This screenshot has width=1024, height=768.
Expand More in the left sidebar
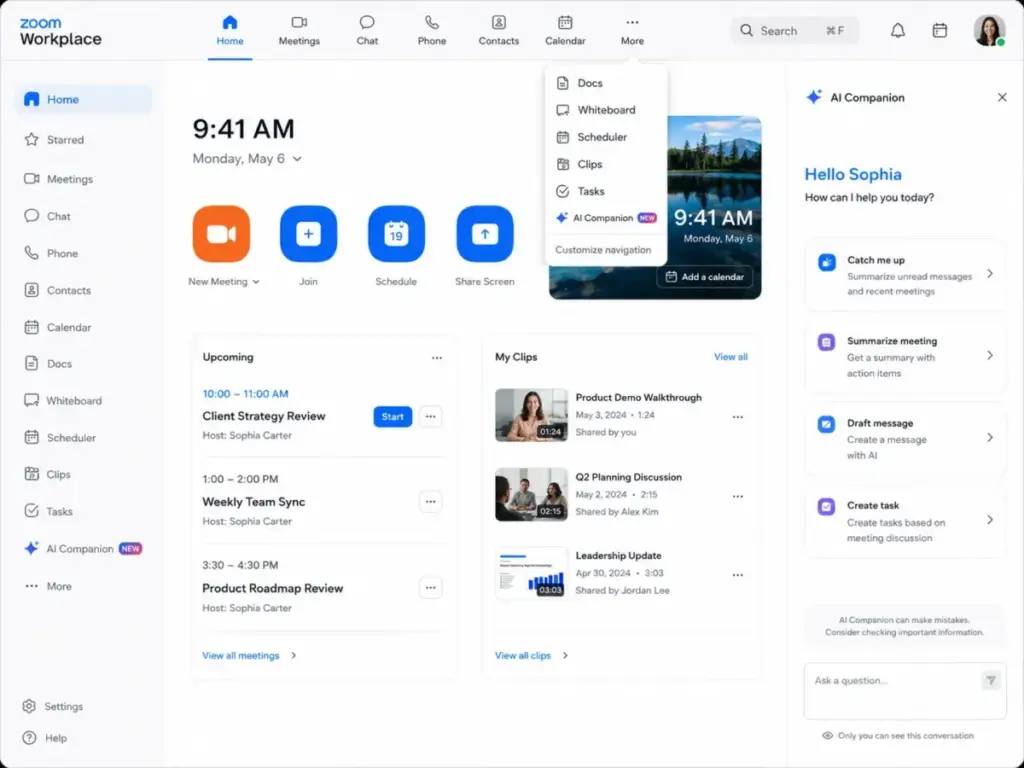point(48,586)
